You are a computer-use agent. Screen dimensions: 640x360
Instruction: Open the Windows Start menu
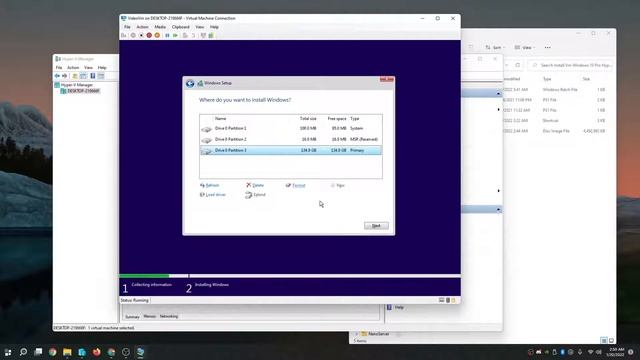pos(8,352)
